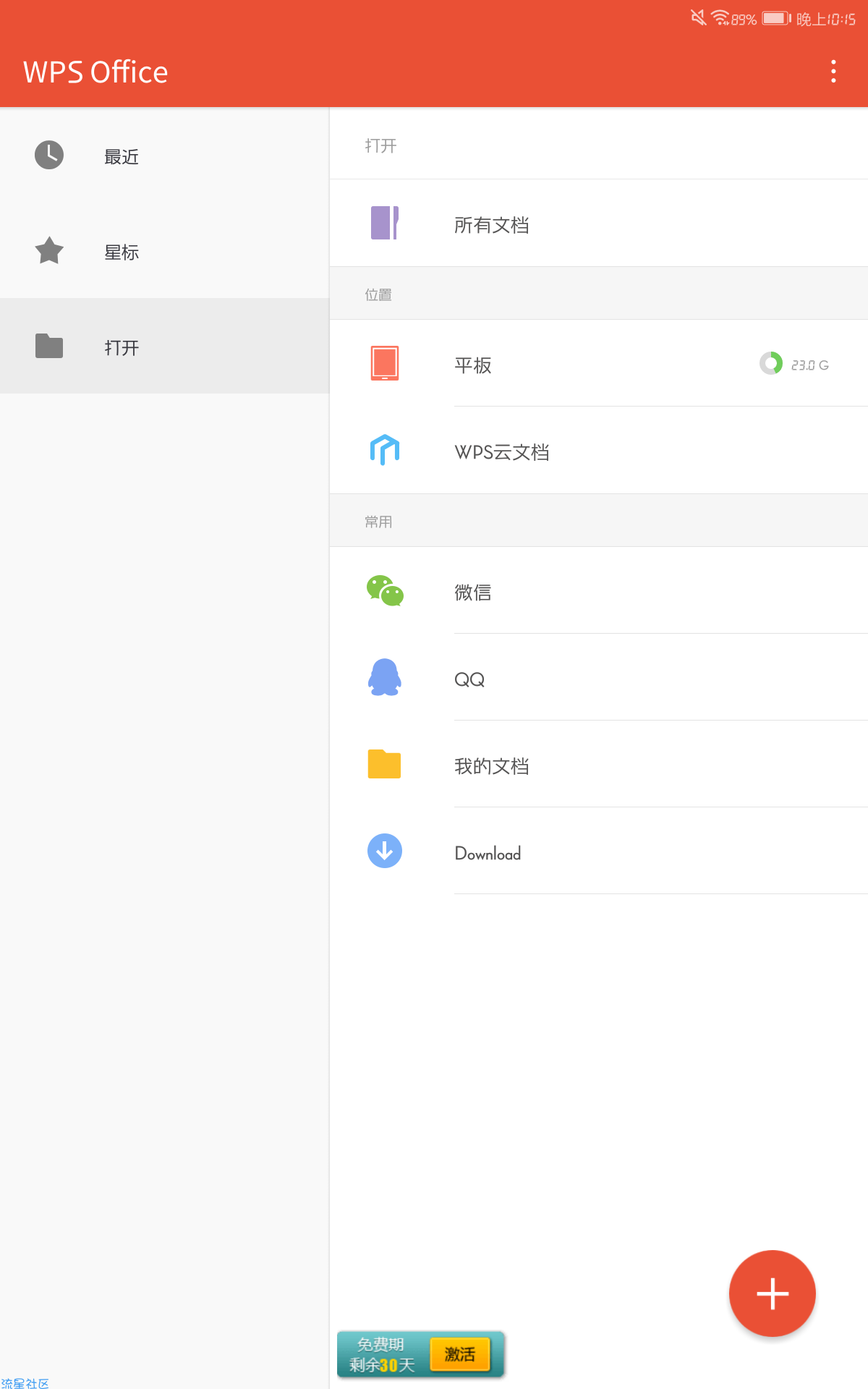Tap the WPS cloud documents icon

click(385, 450)
